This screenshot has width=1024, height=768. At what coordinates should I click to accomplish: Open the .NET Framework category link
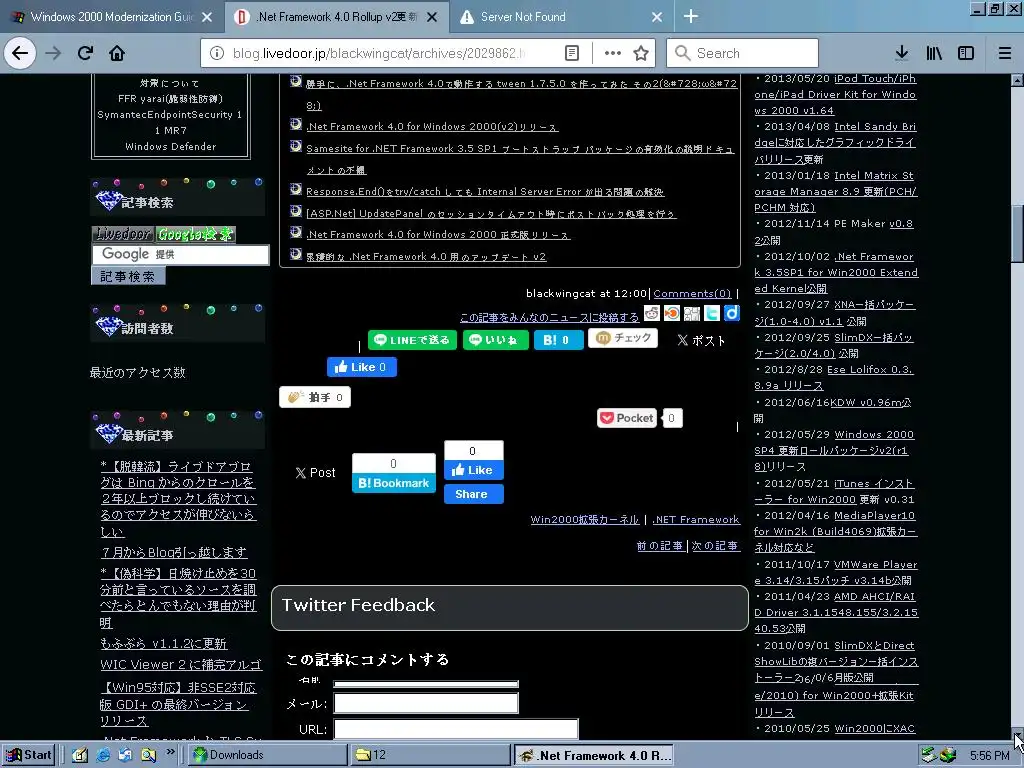pos(696,520)
